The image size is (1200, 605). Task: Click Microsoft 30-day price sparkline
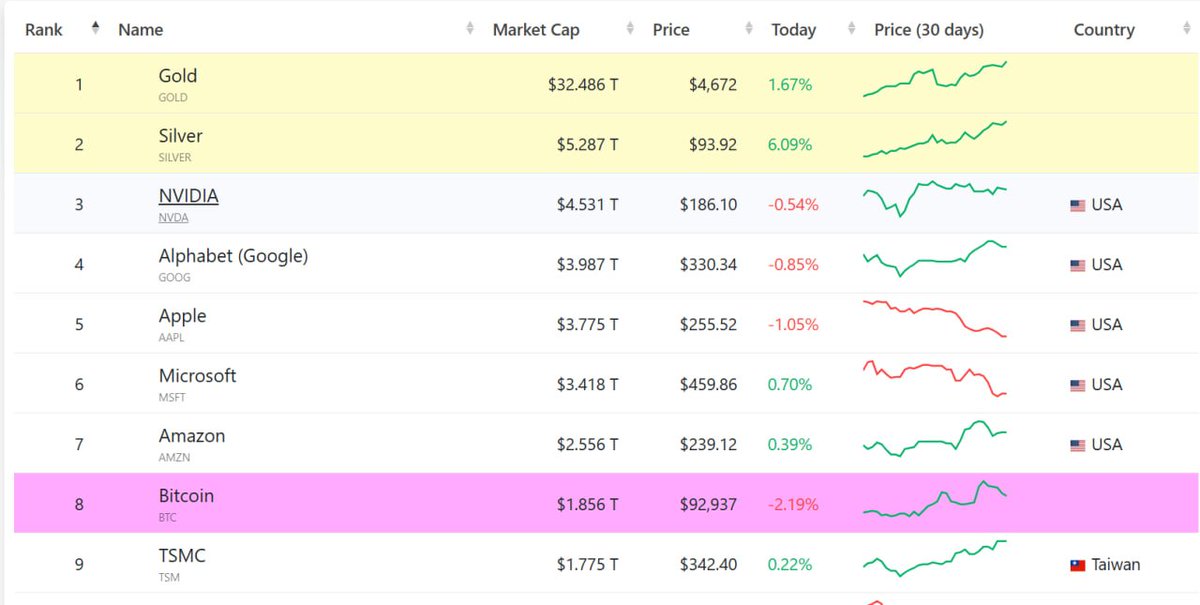[935, 378]
